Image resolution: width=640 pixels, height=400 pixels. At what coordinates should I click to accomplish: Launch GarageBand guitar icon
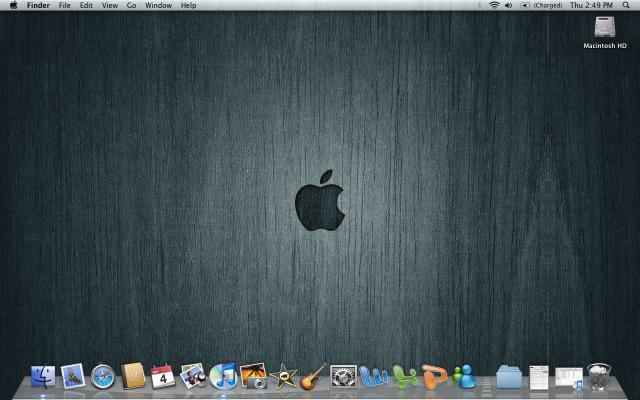313,376
